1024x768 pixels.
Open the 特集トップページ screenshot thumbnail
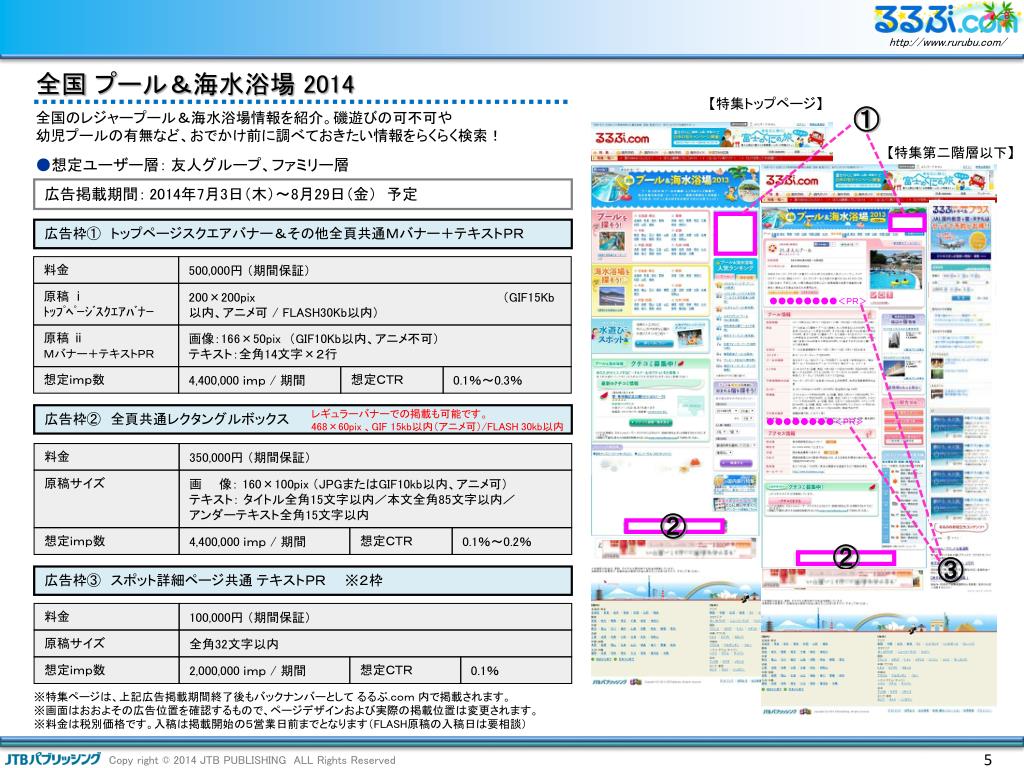click(676, 402)
